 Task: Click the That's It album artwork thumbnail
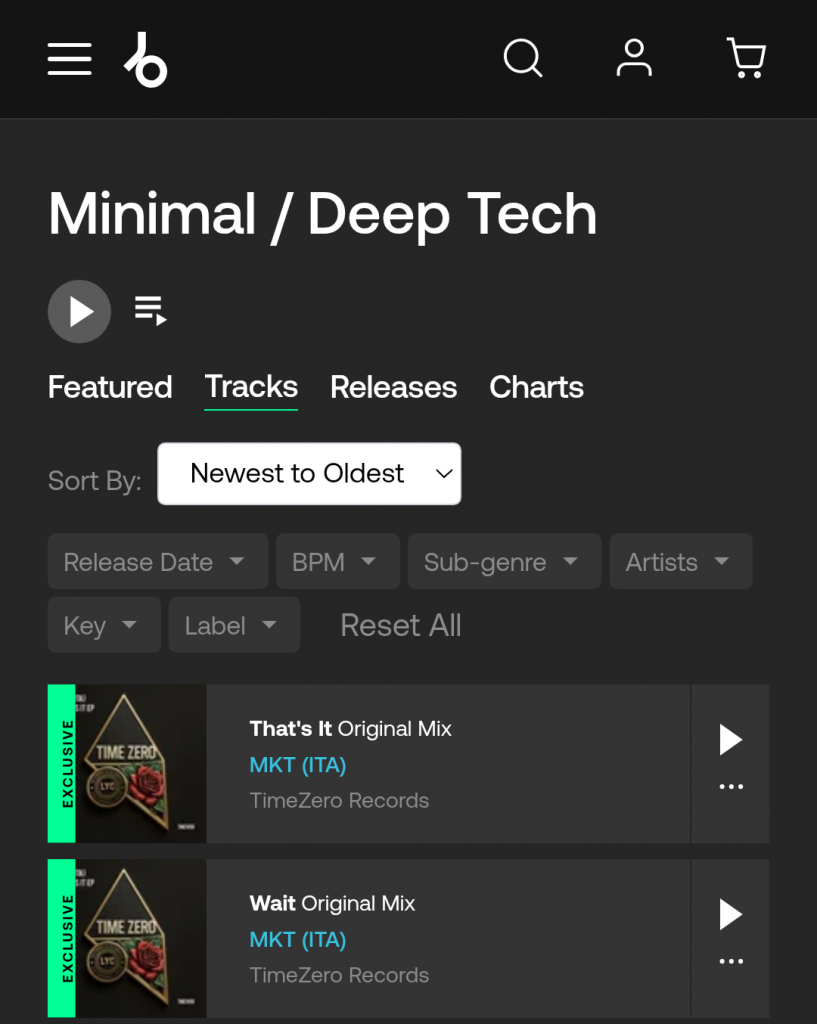pyautogui.click(x=140, y=764)
